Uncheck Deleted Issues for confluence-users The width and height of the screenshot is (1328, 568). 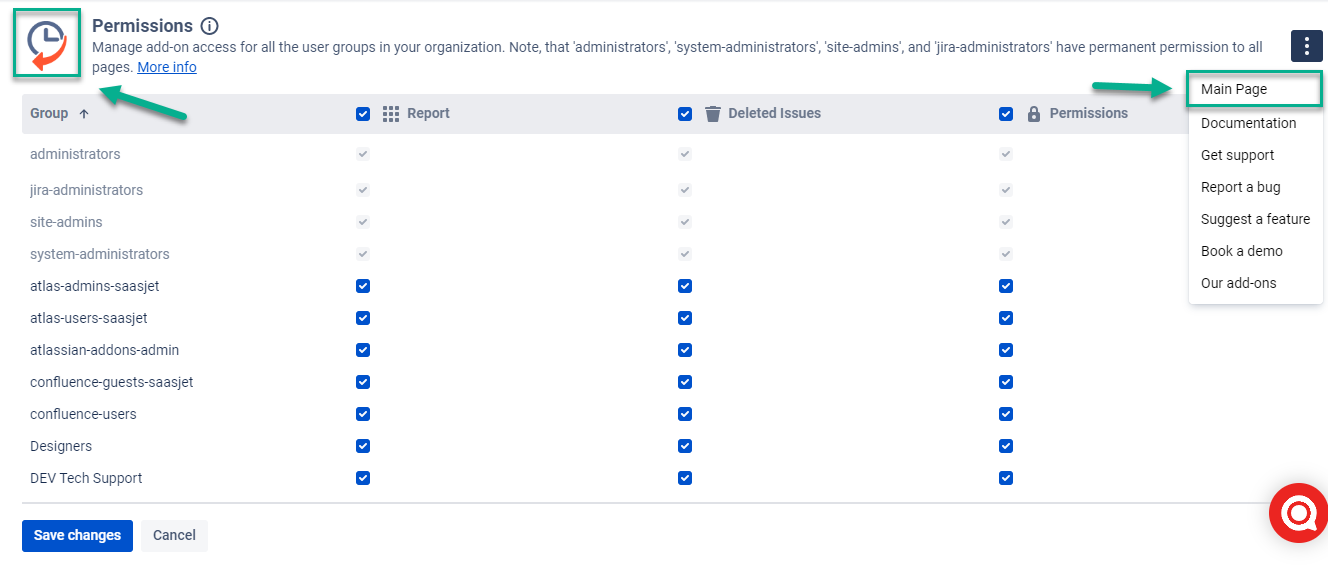point(685,414)
